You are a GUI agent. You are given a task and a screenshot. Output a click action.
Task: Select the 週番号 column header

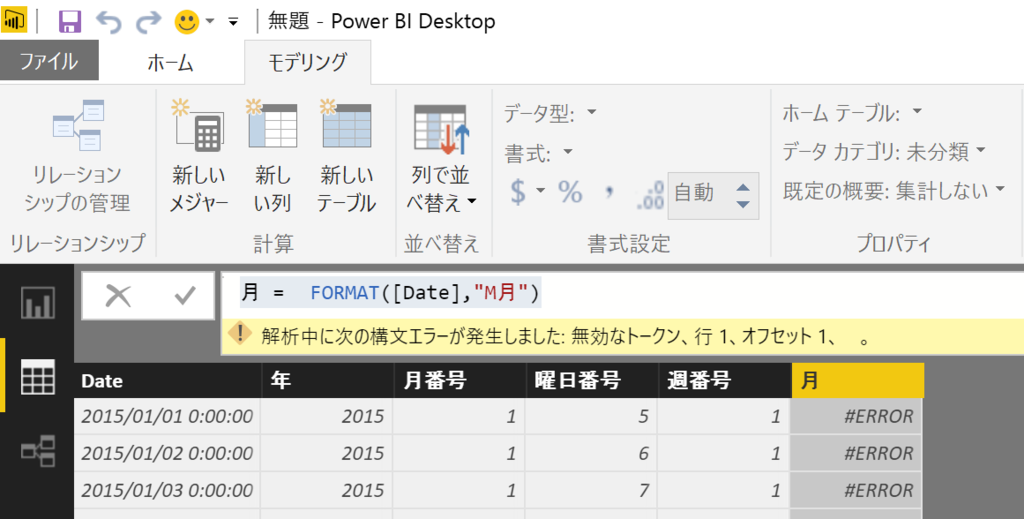click(x=724, y=381)
